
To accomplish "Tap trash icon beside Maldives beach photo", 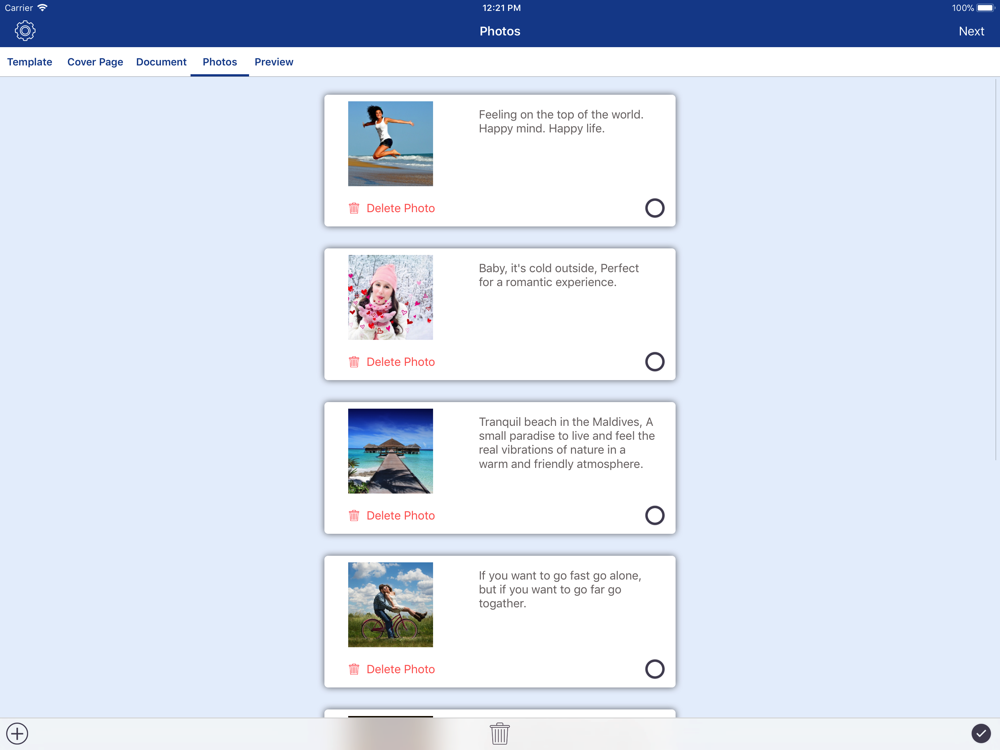I will (x=354, y=515).
